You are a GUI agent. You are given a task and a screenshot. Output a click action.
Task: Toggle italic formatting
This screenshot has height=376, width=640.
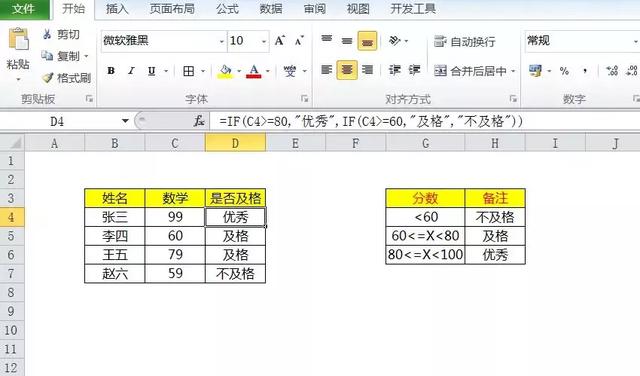131,71
